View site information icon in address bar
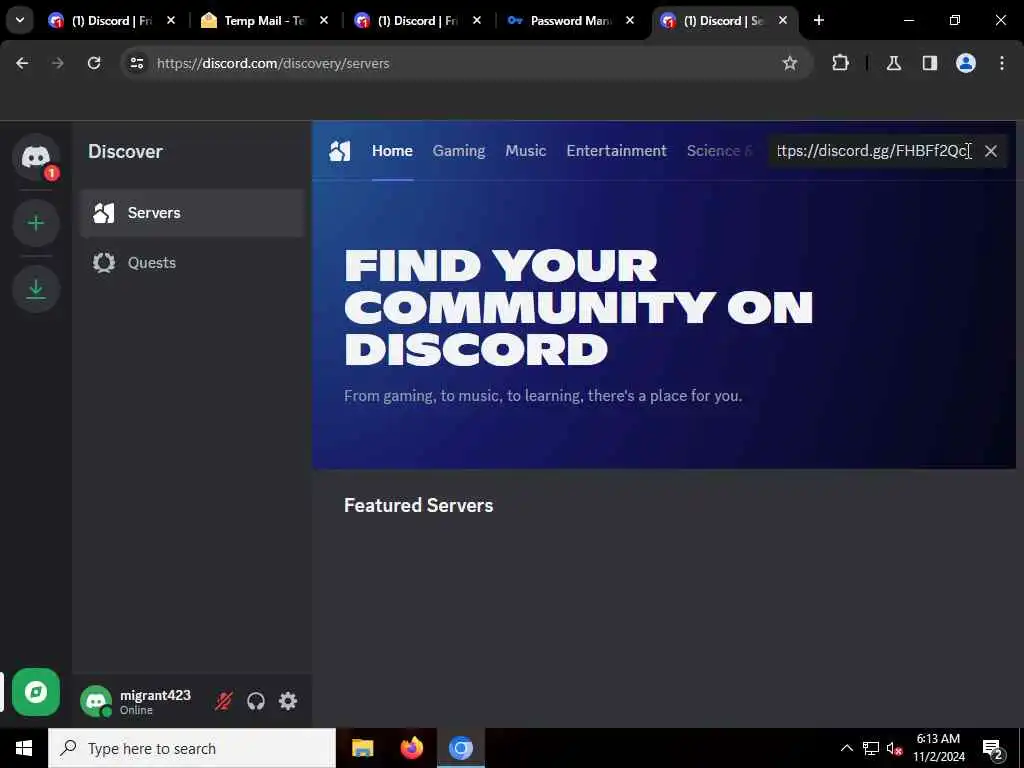The image size is (1024, 768). point(136,63)
